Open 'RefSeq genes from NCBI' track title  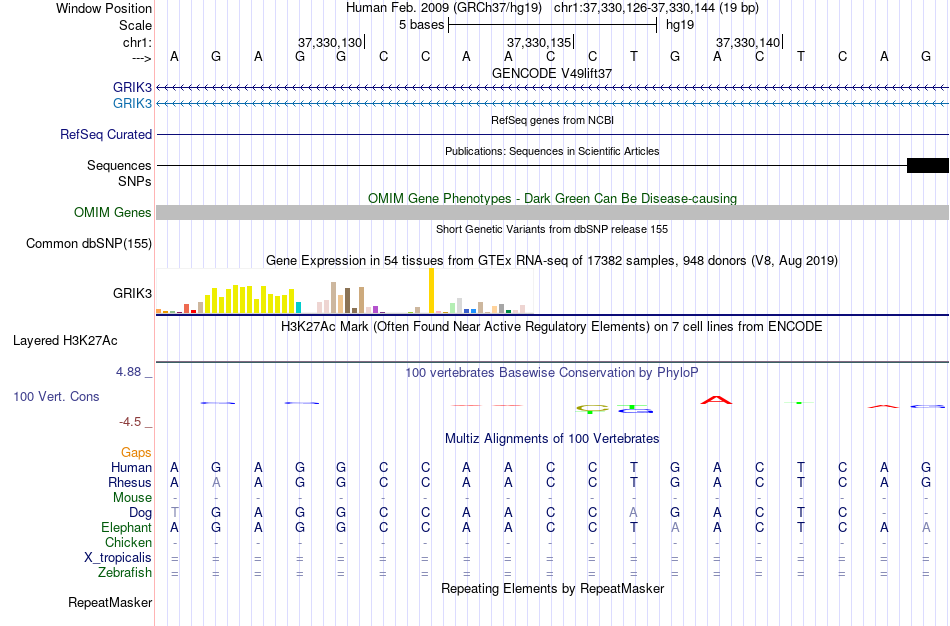(x=552, y=120)
